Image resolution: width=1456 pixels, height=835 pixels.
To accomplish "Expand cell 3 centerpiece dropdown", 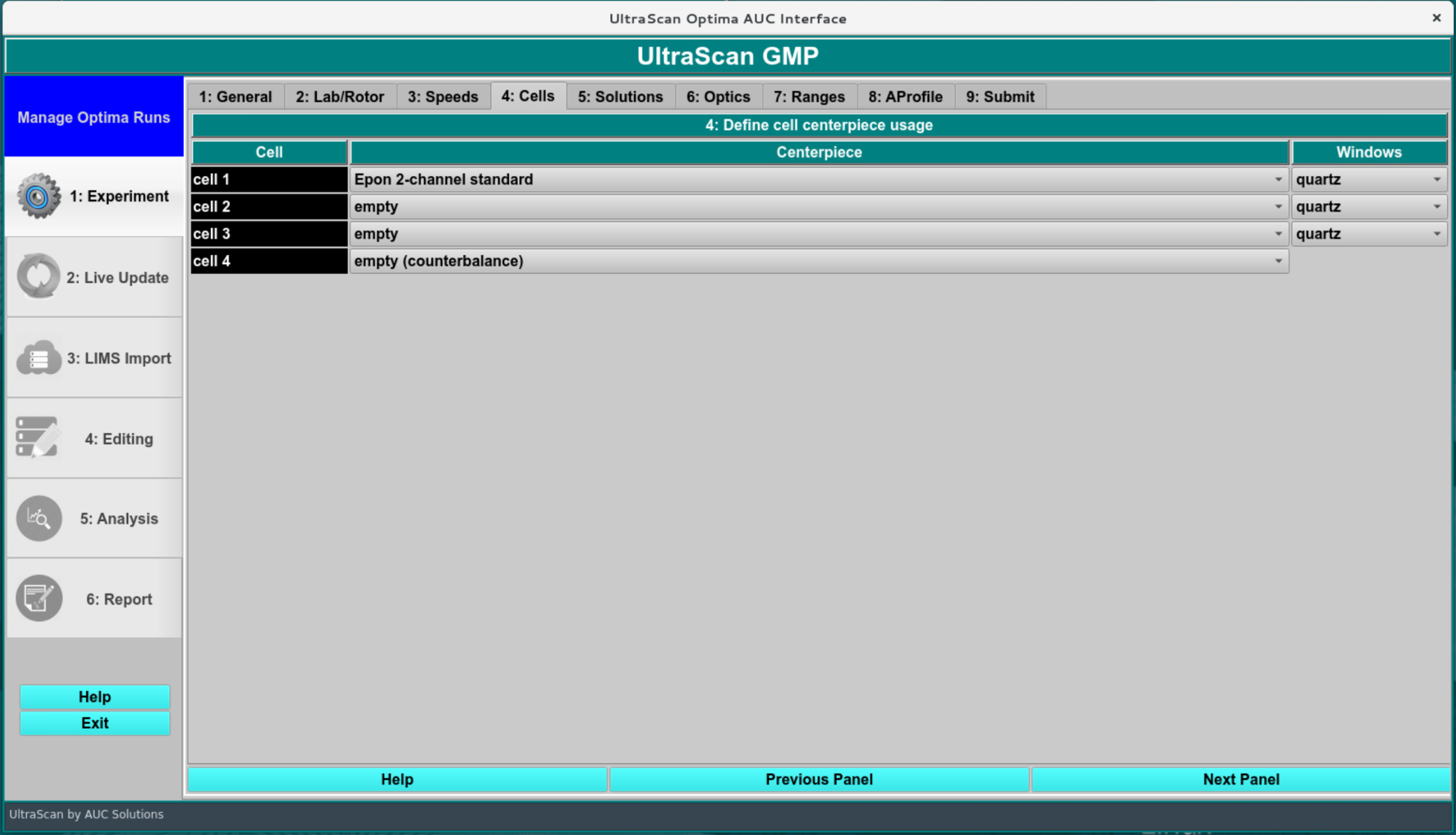I will point(819,234).
